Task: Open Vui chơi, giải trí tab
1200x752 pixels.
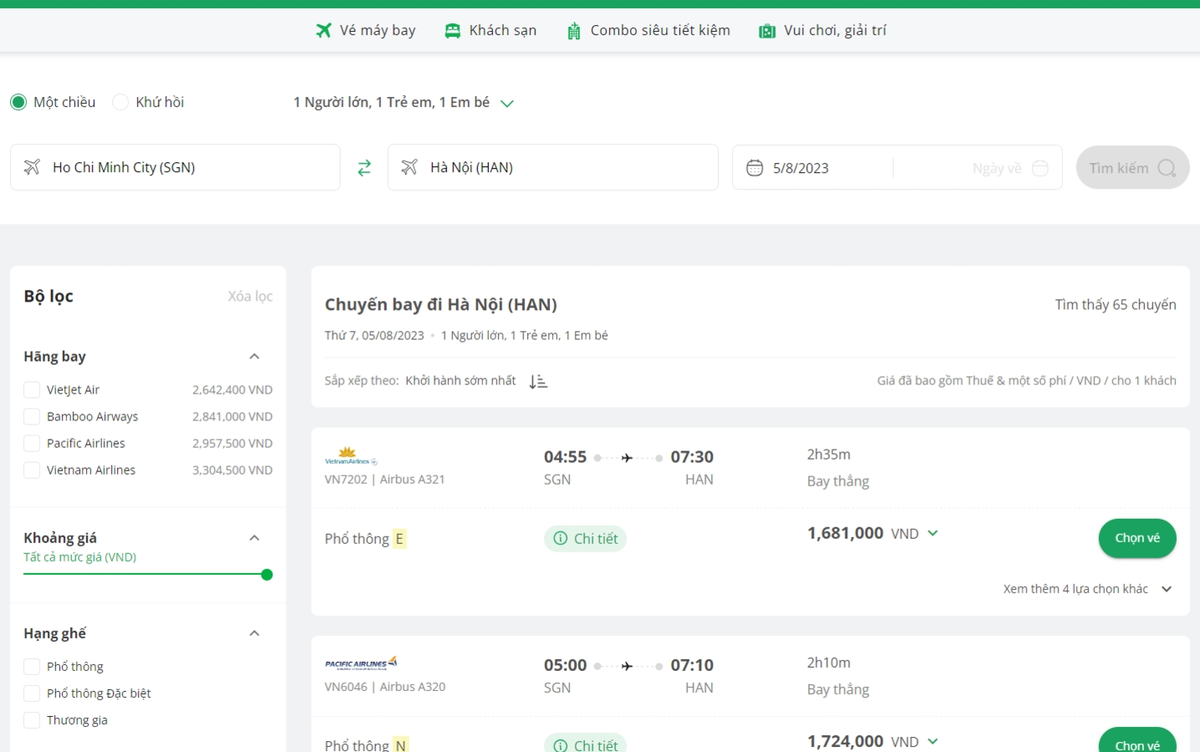Action: pos(822,30)
